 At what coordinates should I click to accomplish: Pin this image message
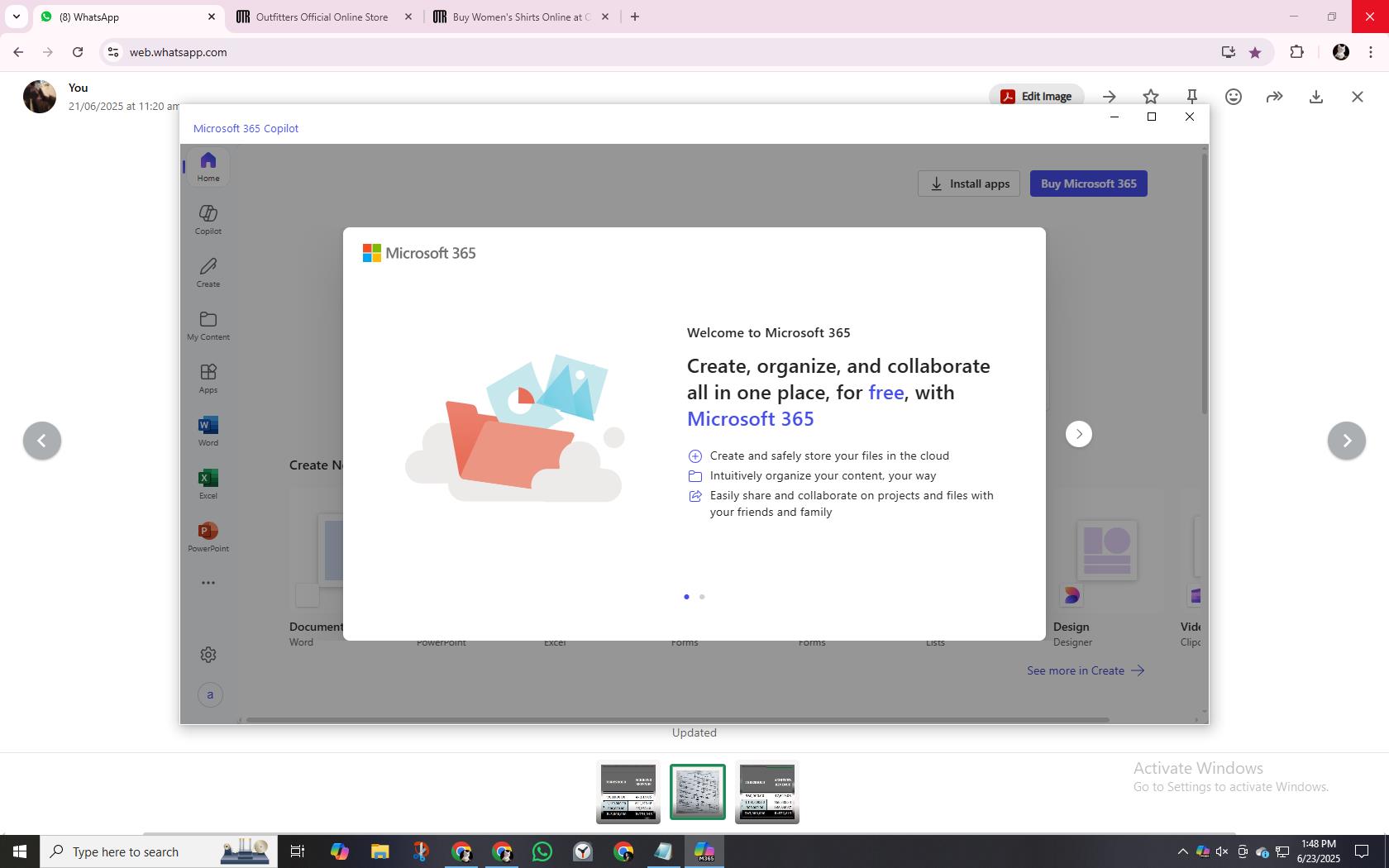point(1192,97)
